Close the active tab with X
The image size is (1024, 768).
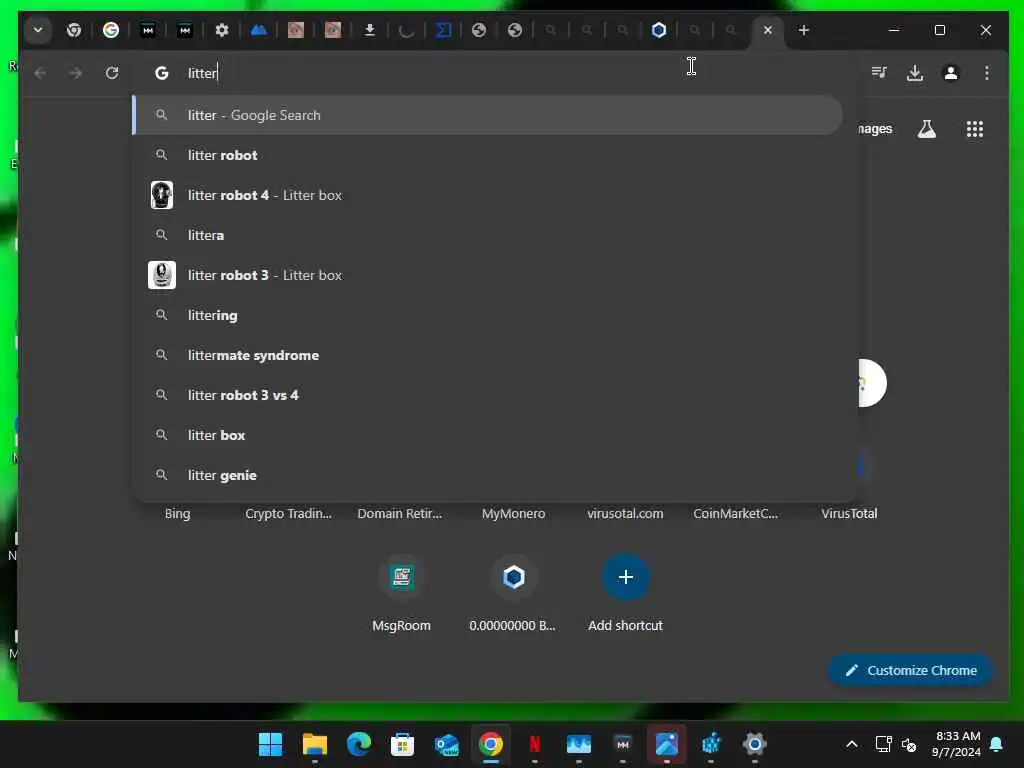pos(768,30)
